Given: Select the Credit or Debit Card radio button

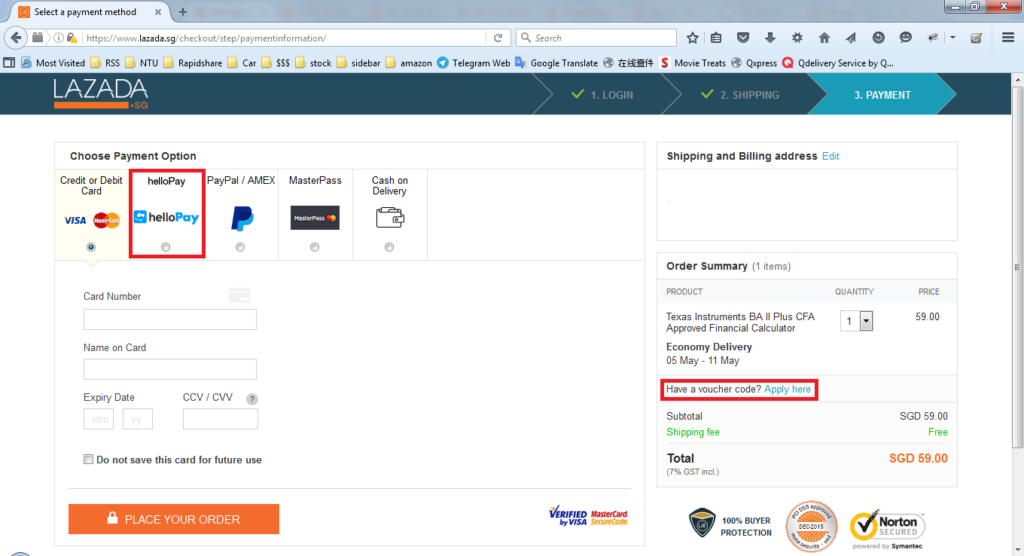Looking at the screenshot, I should point(91,247).
